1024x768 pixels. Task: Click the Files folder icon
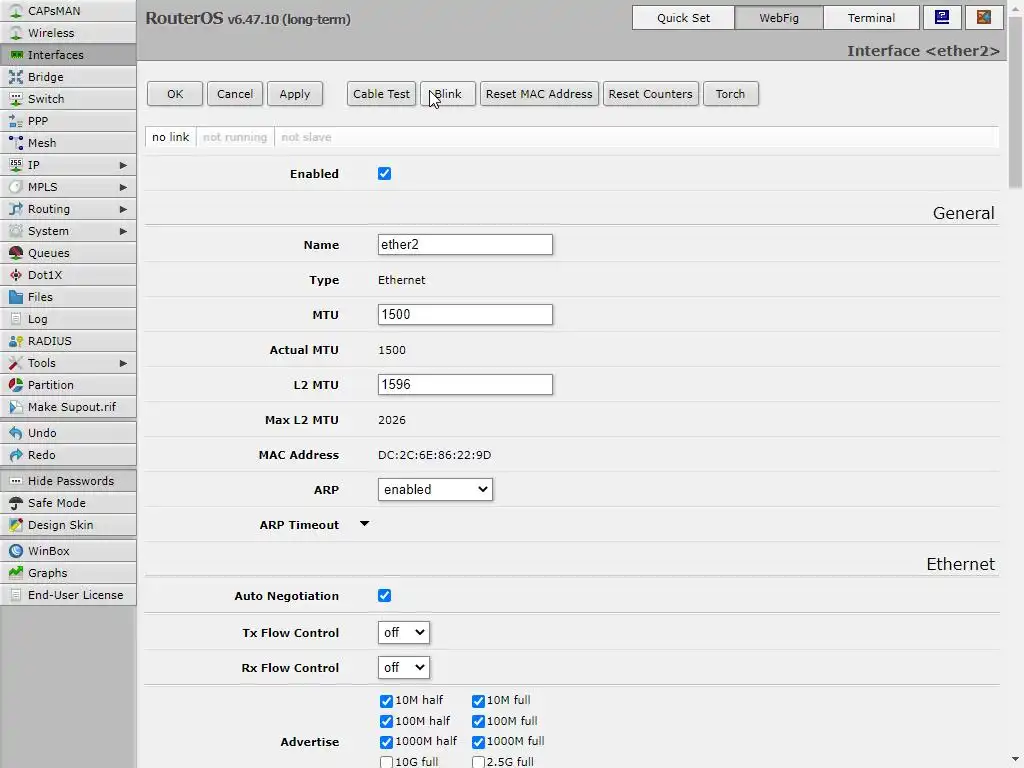[16, 296]
